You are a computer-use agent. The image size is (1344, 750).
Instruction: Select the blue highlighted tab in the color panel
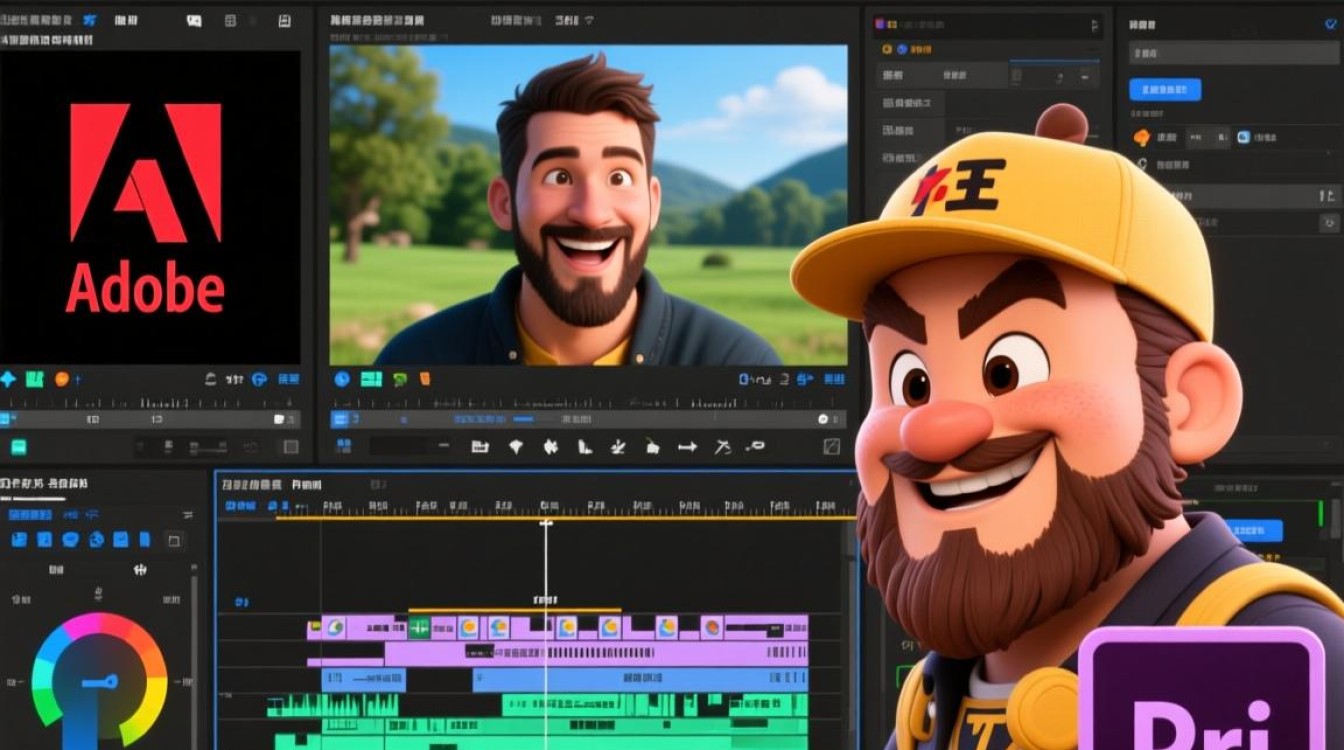[30, 515]
